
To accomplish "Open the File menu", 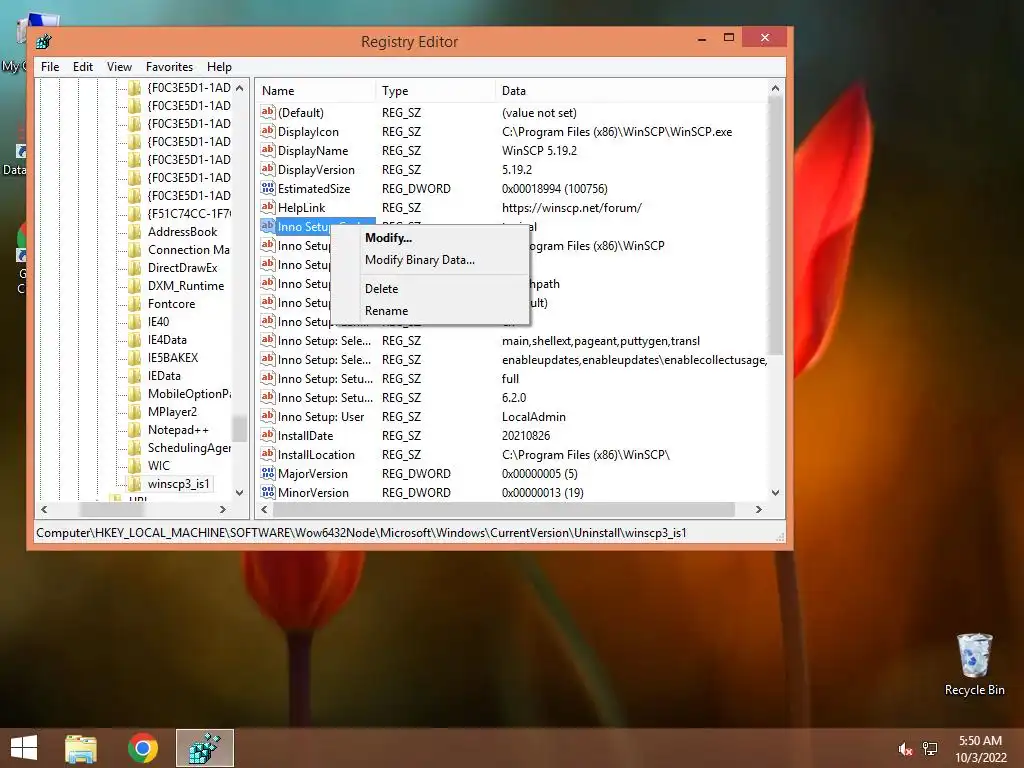I will (50, 67).
